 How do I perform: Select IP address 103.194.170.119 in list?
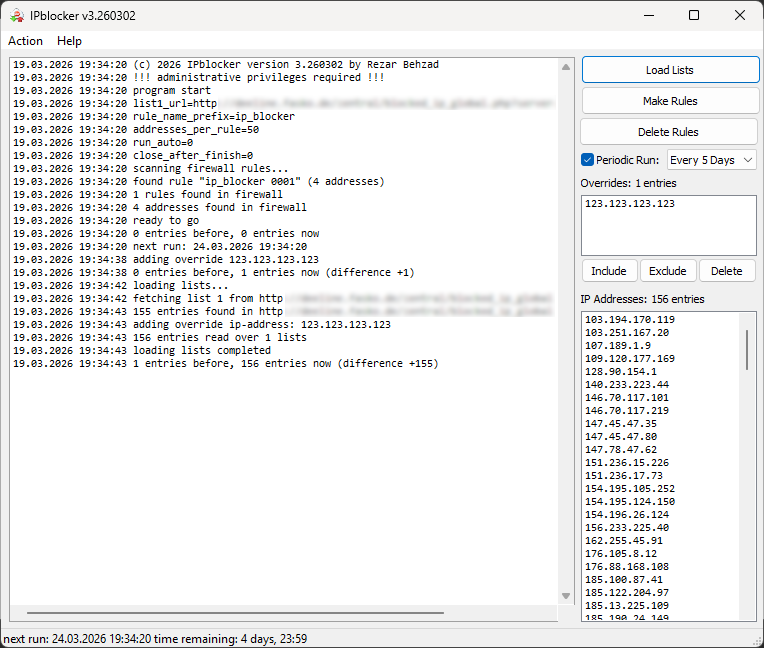click(630, 320)
